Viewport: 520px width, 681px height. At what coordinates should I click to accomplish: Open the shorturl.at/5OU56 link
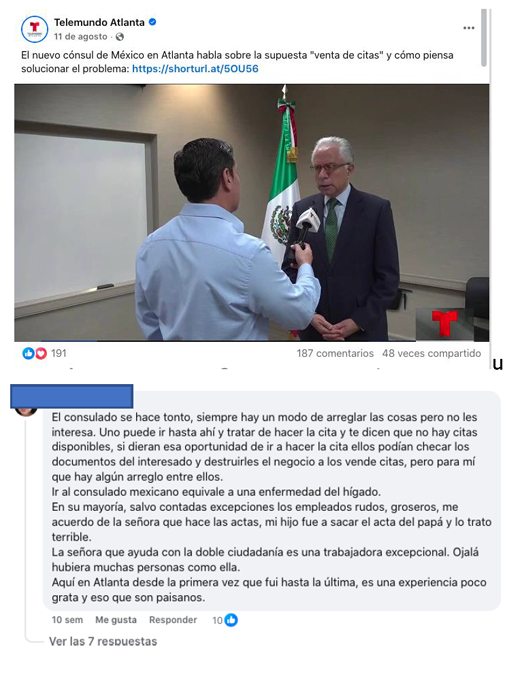pyautogui.click(x=195, y=69)
